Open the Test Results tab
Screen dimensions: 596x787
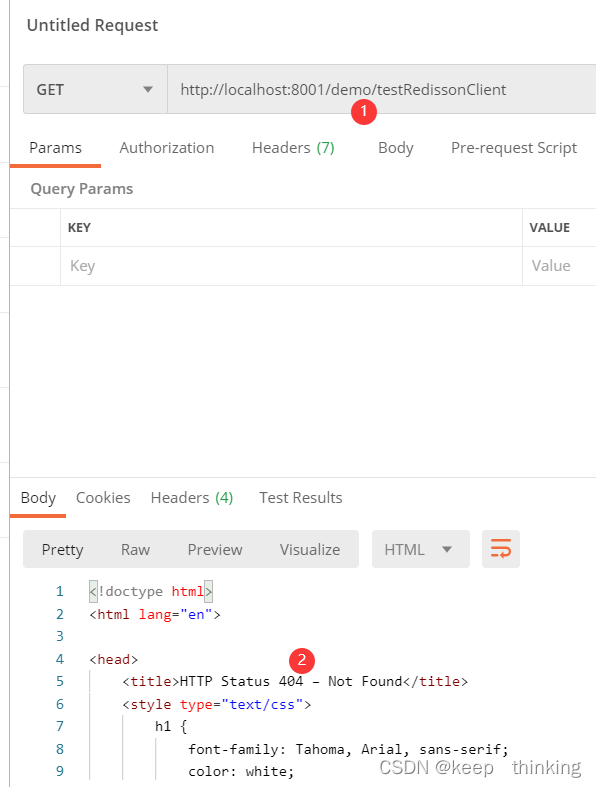tap(301, 497)
